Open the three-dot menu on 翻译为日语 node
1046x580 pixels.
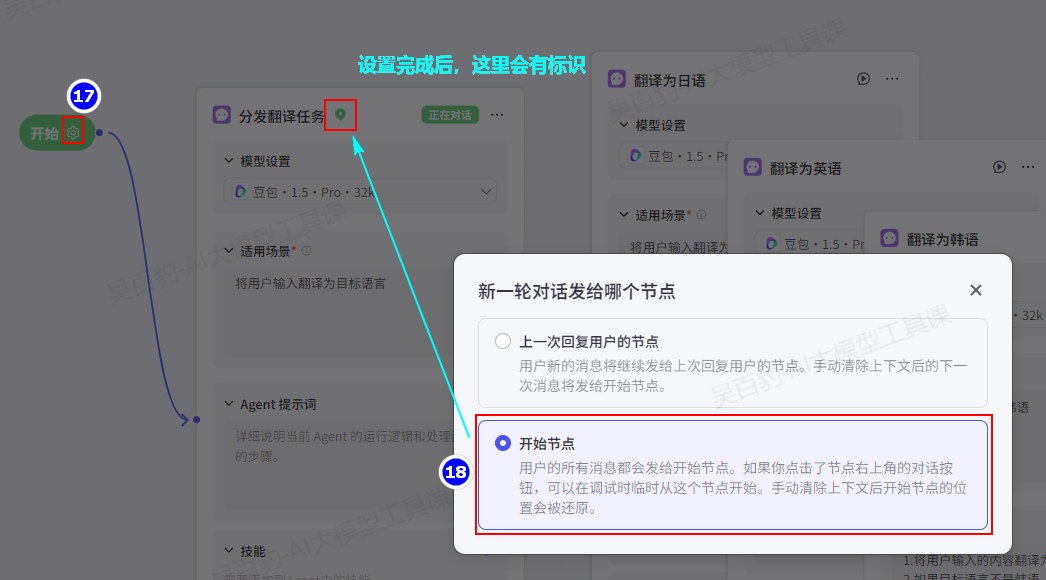pos(892,79)
